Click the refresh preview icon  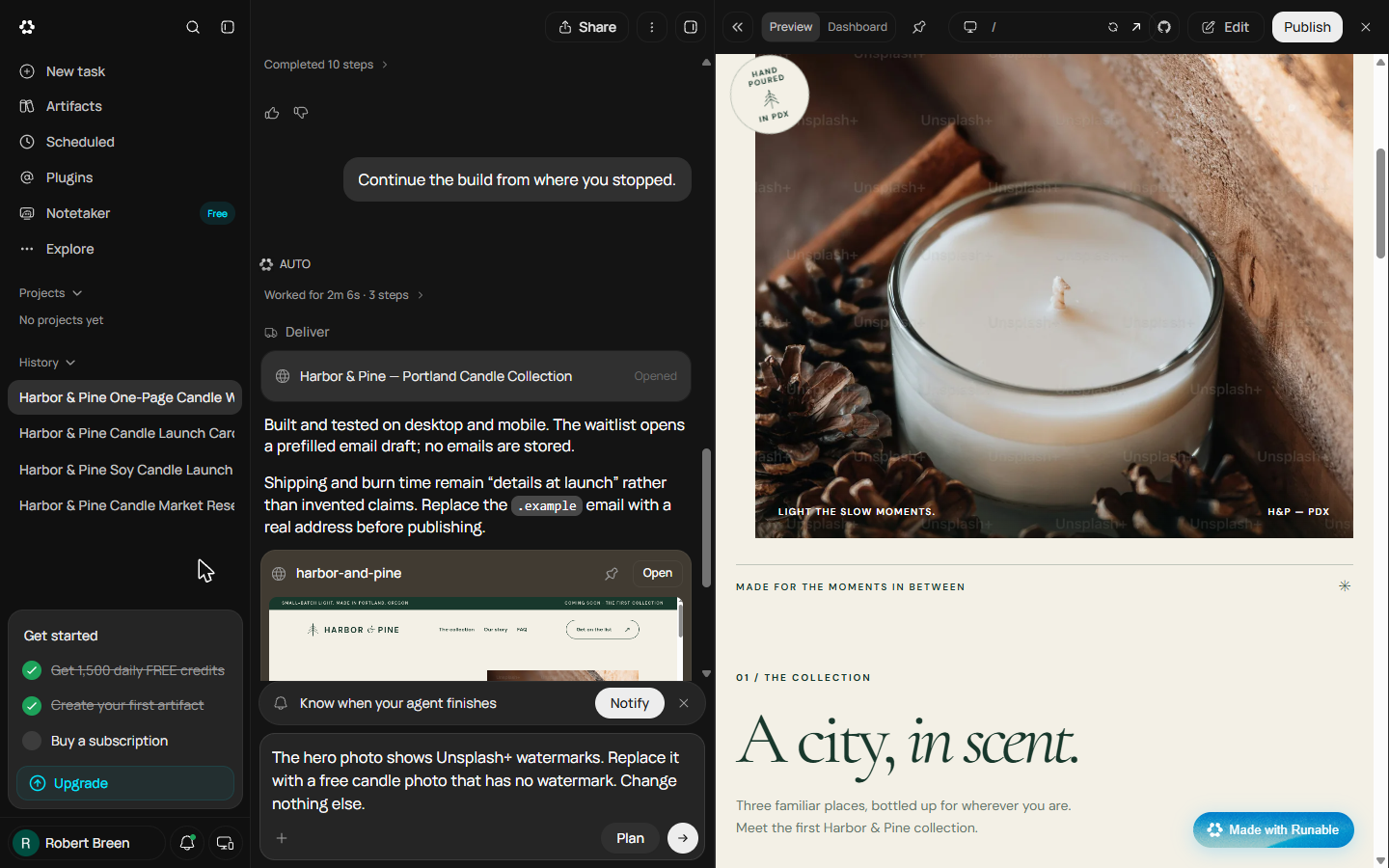point(1113,27)
